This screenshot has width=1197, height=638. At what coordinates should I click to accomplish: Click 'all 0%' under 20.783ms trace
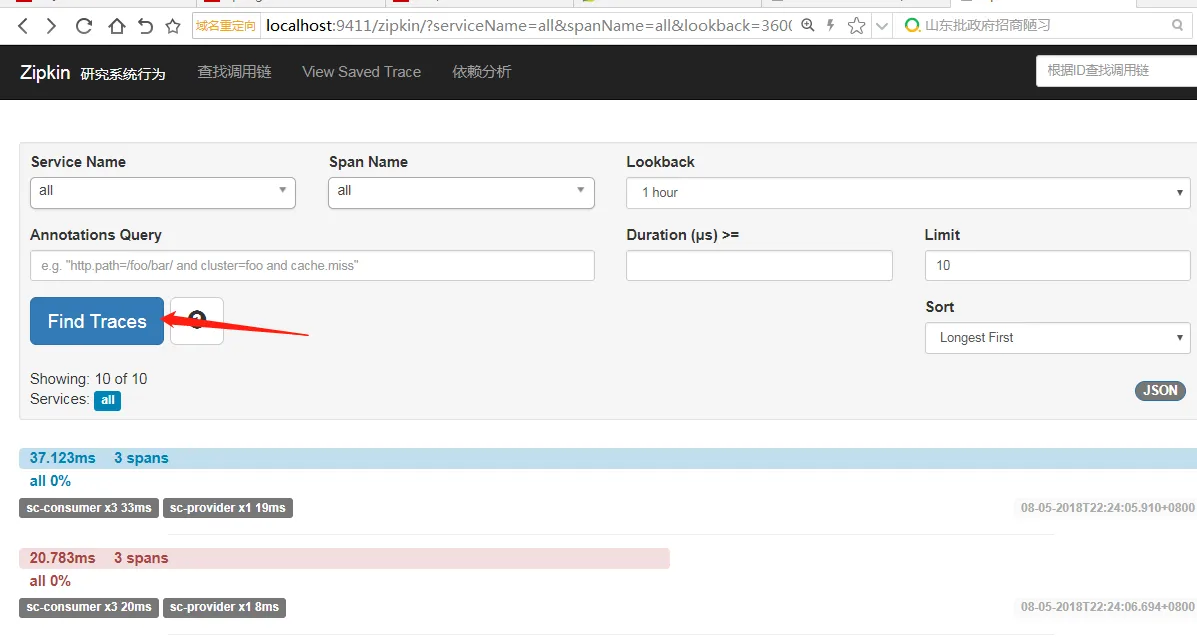click(50, 581)
